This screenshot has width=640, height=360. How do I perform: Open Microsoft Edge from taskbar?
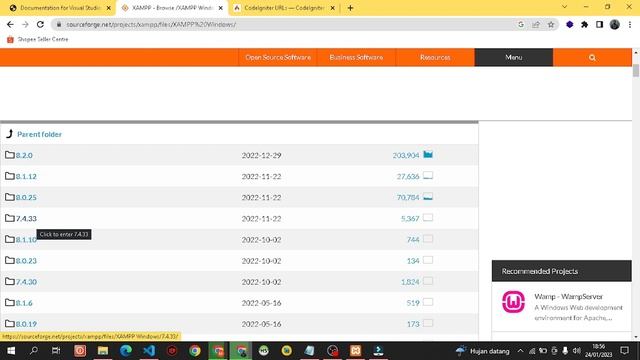point(126,351)
